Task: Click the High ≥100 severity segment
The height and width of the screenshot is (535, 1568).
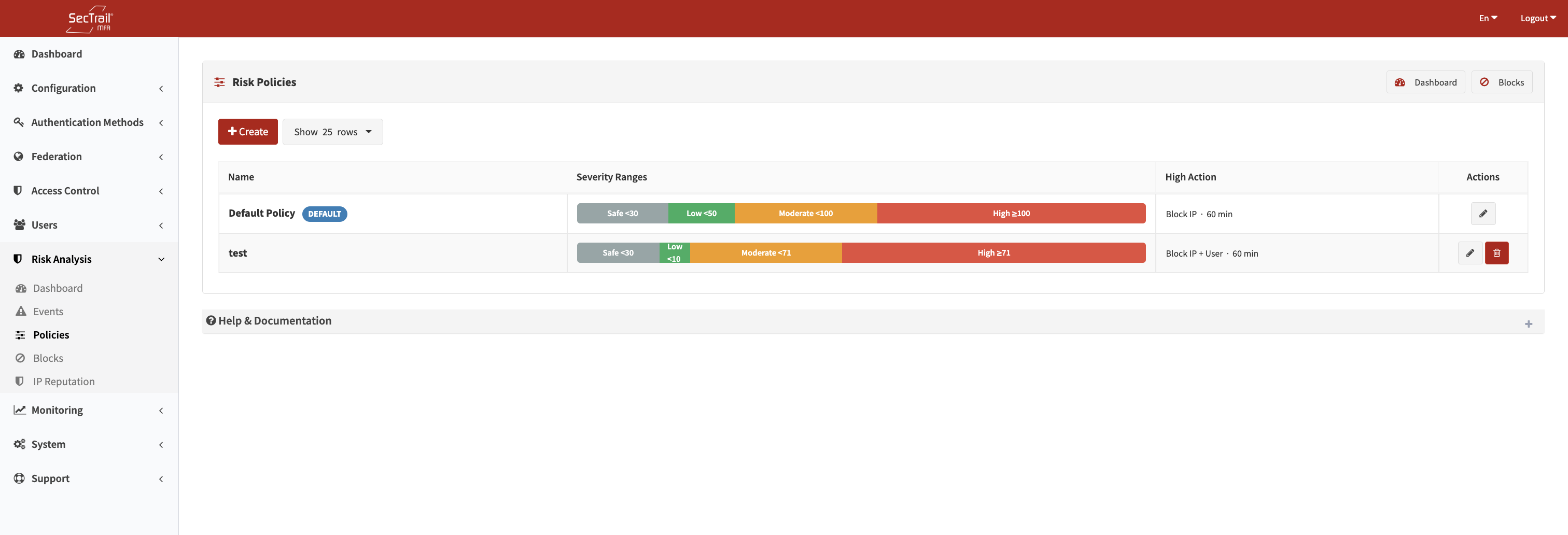Action: coord(1011,213)
